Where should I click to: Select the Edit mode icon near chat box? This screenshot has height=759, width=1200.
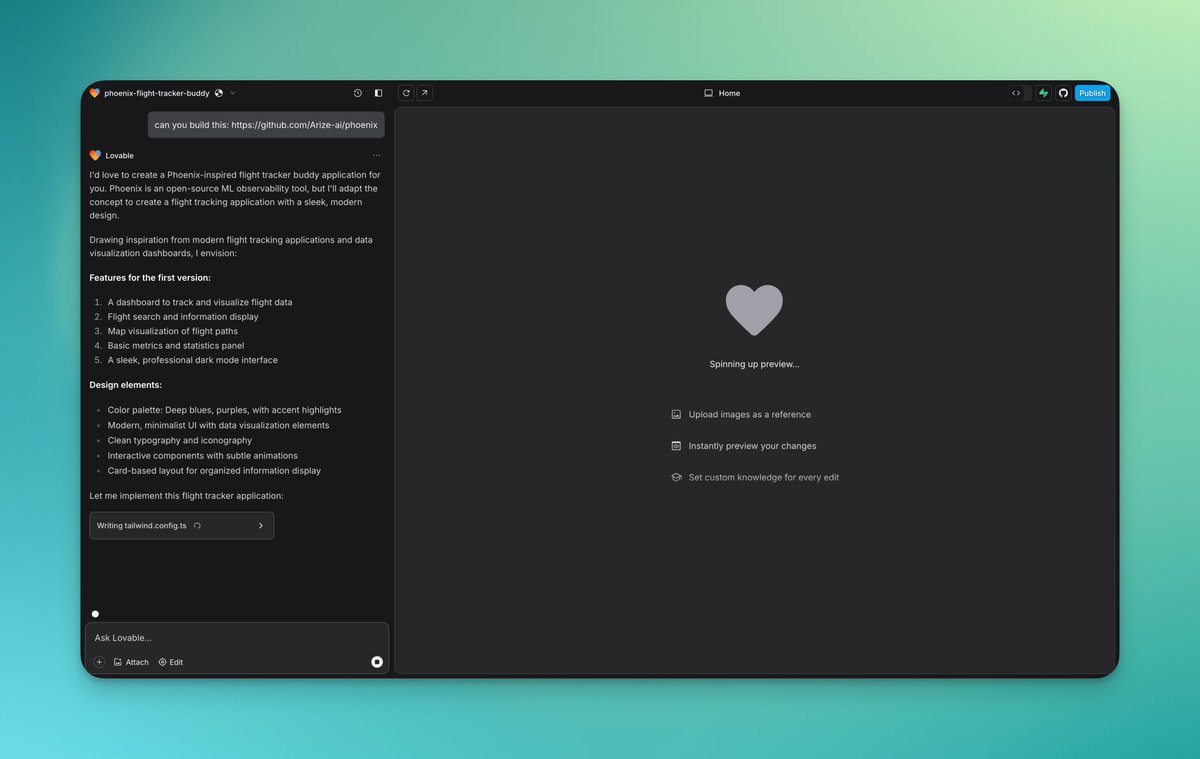click(x=170, y=662)
